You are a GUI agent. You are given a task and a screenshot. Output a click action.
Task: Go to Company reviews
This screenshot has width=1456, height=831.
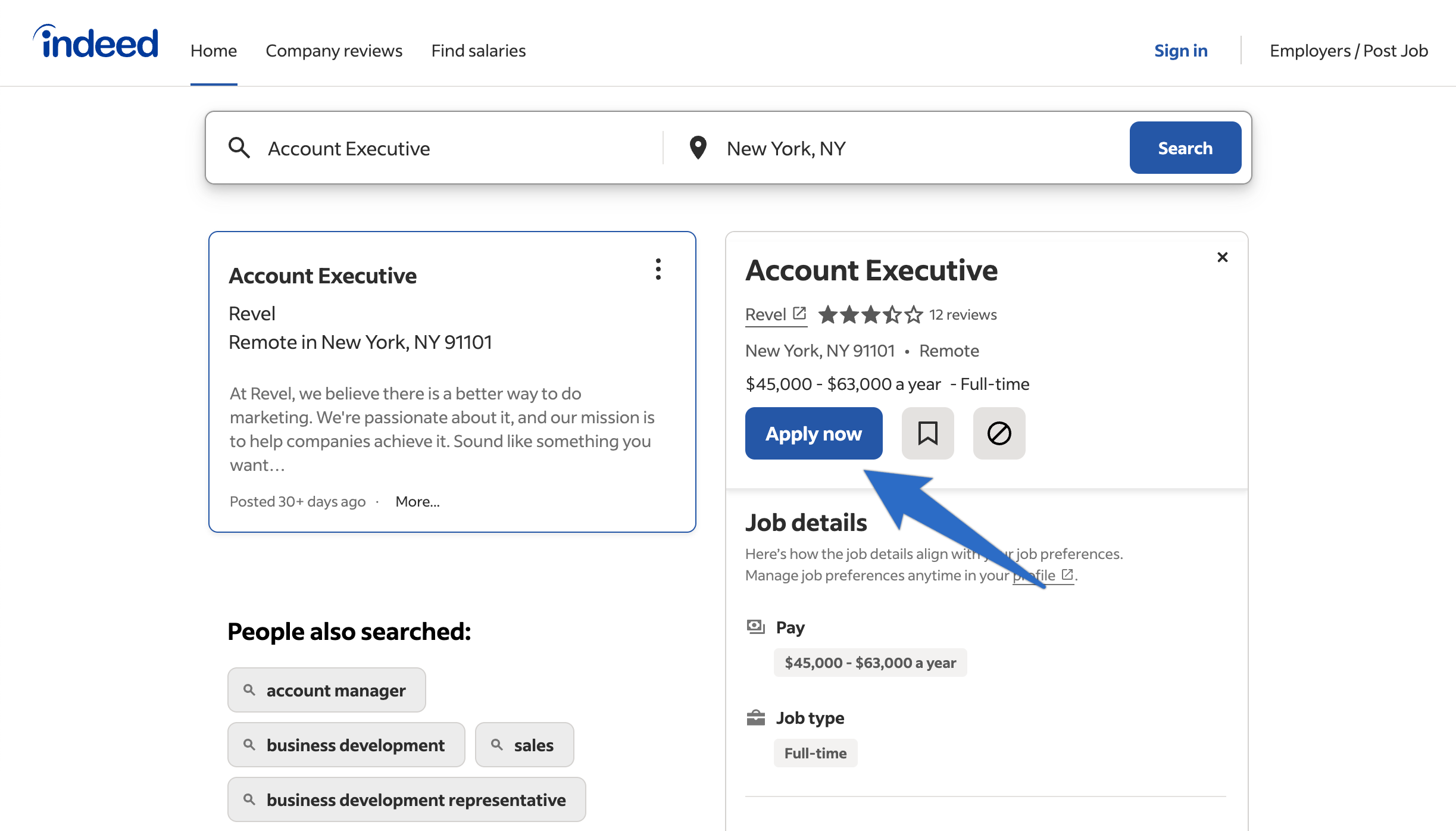pyautogui.click(x=334, y=51)
